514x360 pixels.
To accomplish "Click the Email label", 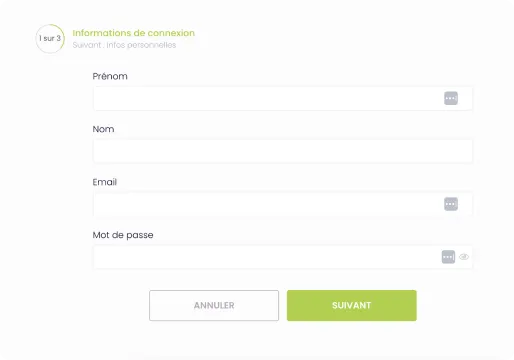I will (105, 182).
